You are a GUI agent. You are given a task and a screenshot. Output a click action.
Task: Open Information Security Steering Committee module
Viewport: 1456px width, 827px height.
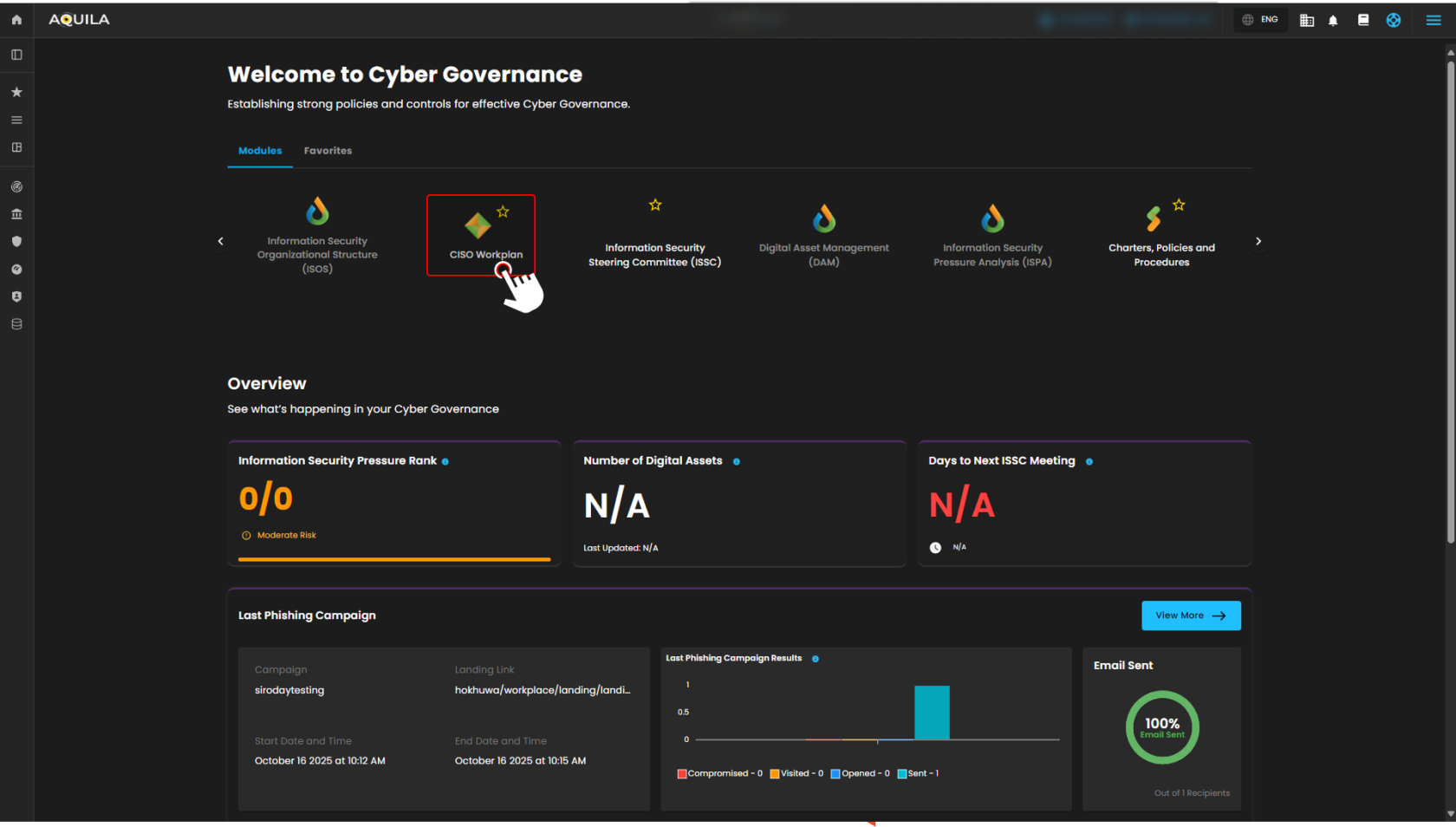pyautogui.click(x=654, y=254)
